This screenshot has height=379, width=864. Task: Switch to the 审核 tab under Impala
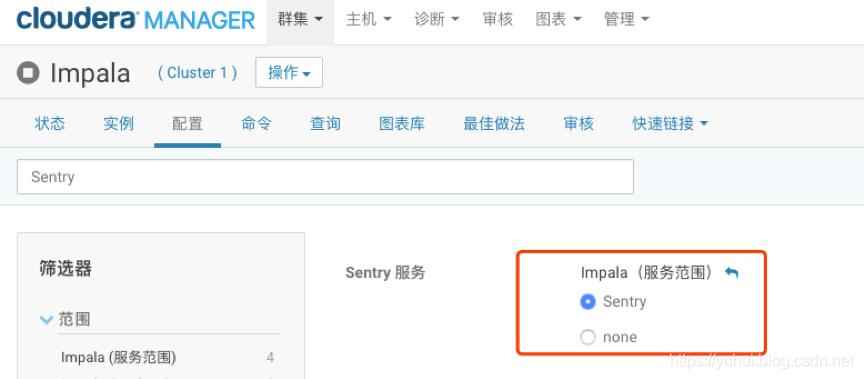click(x=579, y=123)
